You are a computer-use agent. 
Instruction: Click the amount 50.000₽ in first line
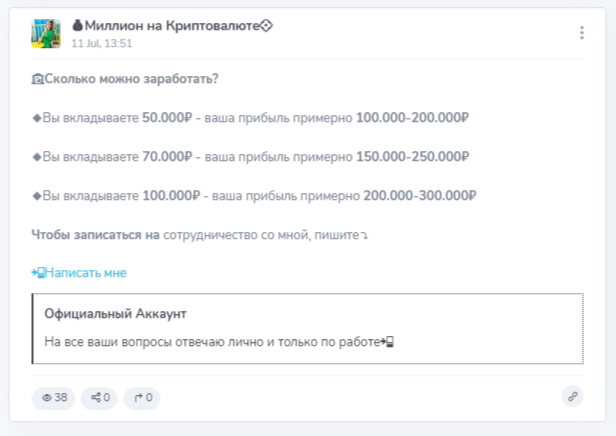[x=167, y=117]
